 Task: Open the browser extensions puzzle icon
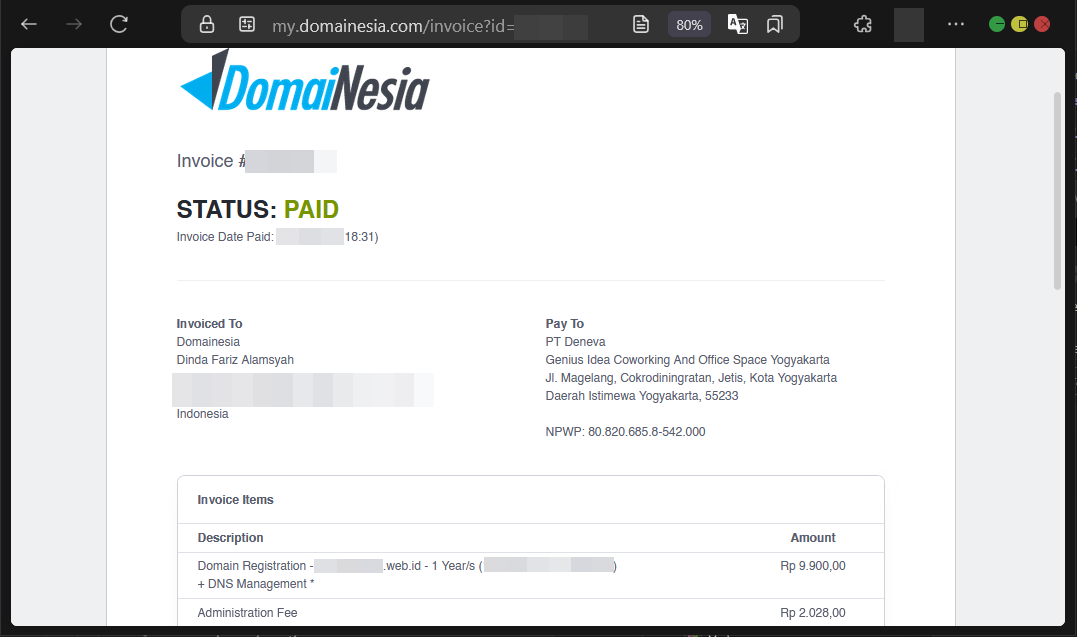tap(863, 23)
